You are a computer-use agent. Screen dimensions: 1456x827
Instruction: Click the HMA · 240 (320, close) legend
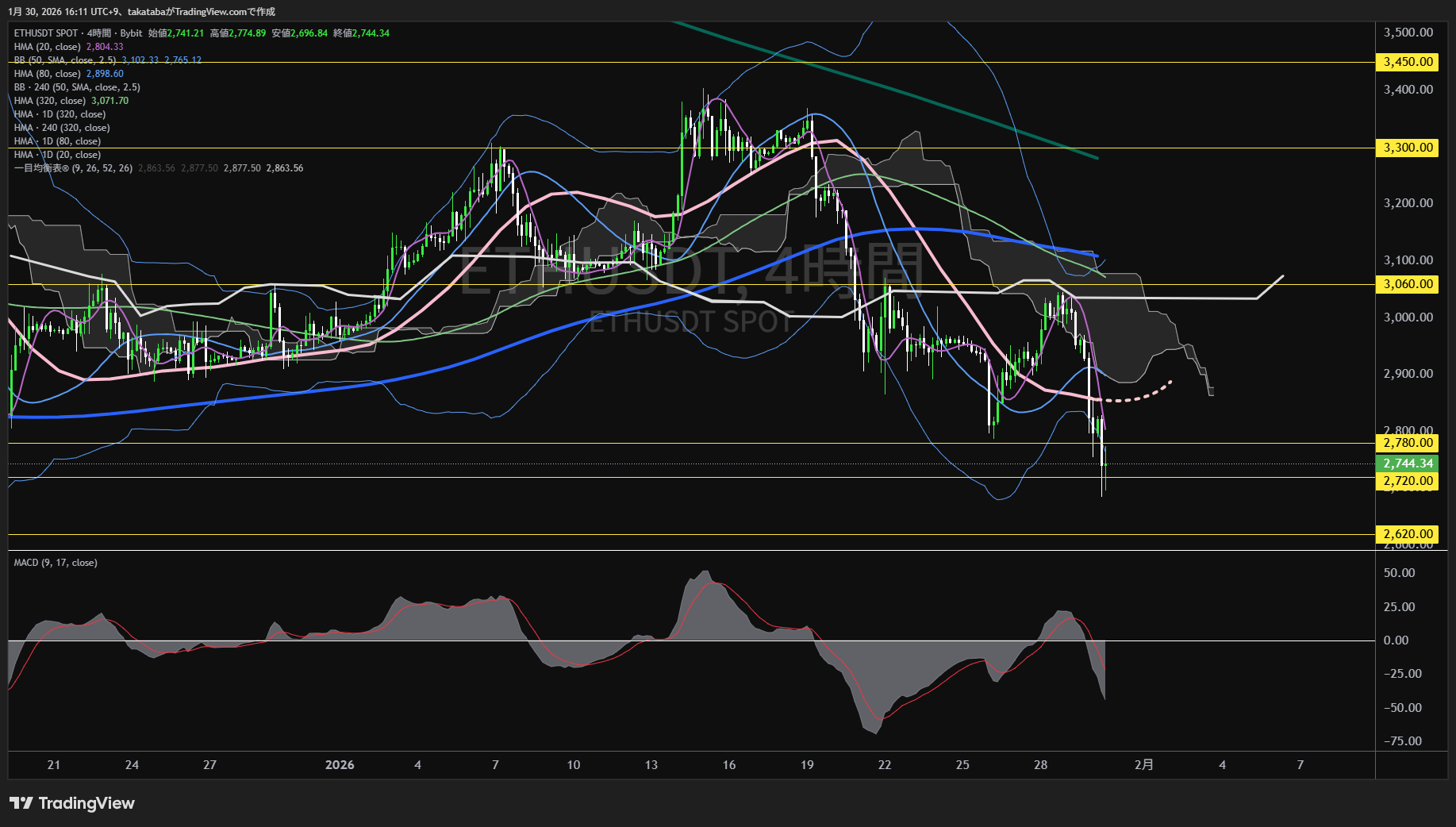(62, 128)
